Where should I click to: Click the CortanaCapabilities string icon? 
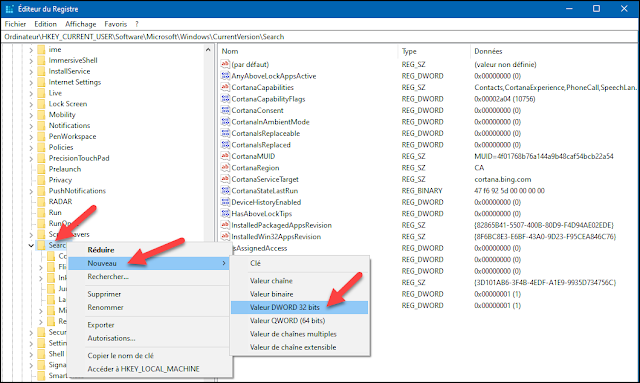pyautogui.click(x=225, y=87)
